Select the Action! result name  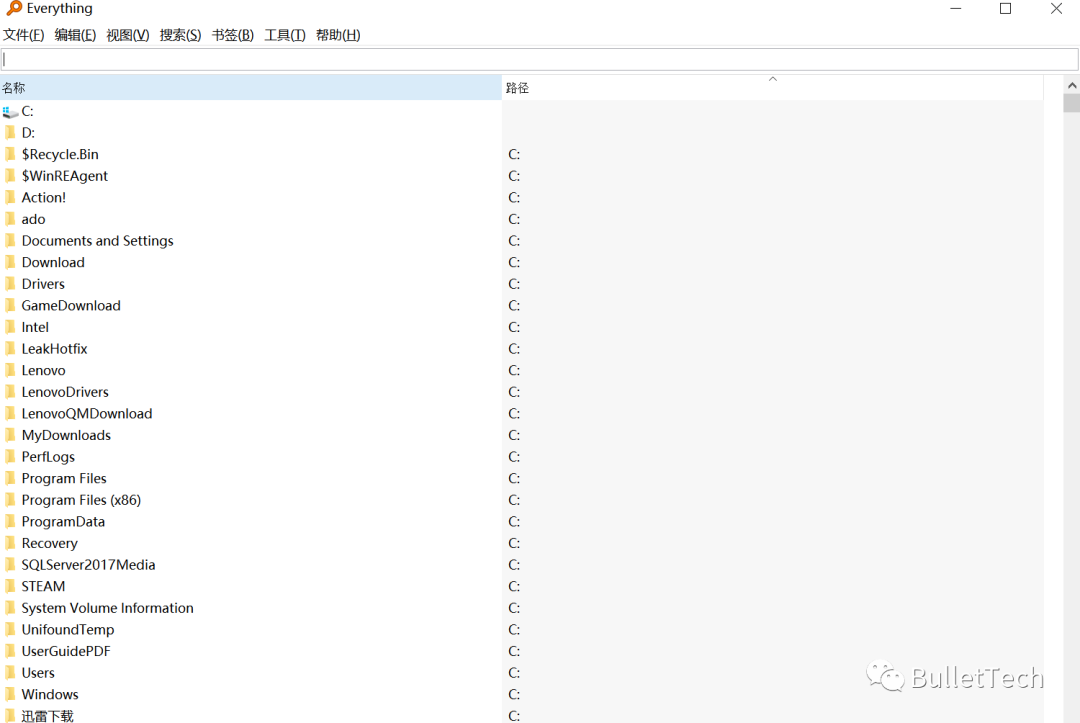coord(43,197)
